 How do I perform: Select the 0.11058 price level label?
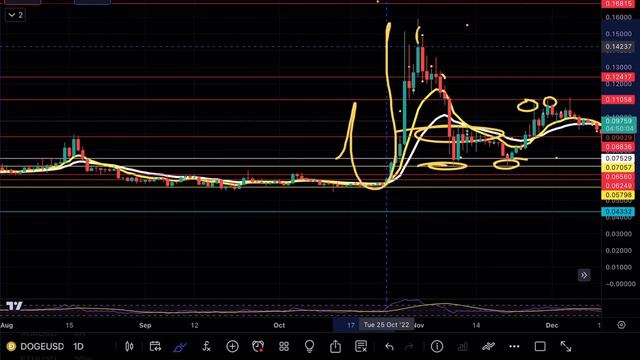click(x=618, y=99)
